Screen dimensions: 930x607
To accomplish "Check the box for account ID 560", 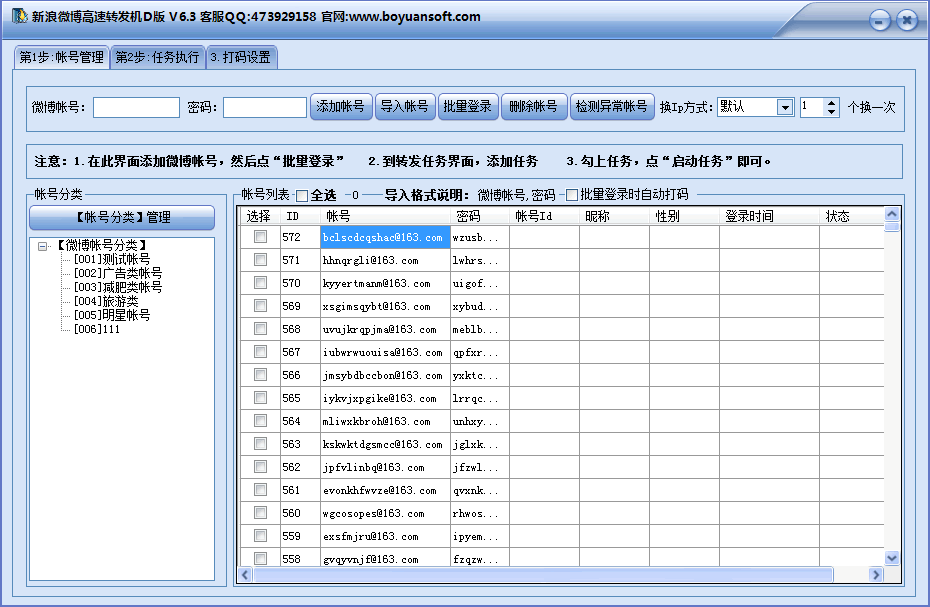I will tap(260, 513).
